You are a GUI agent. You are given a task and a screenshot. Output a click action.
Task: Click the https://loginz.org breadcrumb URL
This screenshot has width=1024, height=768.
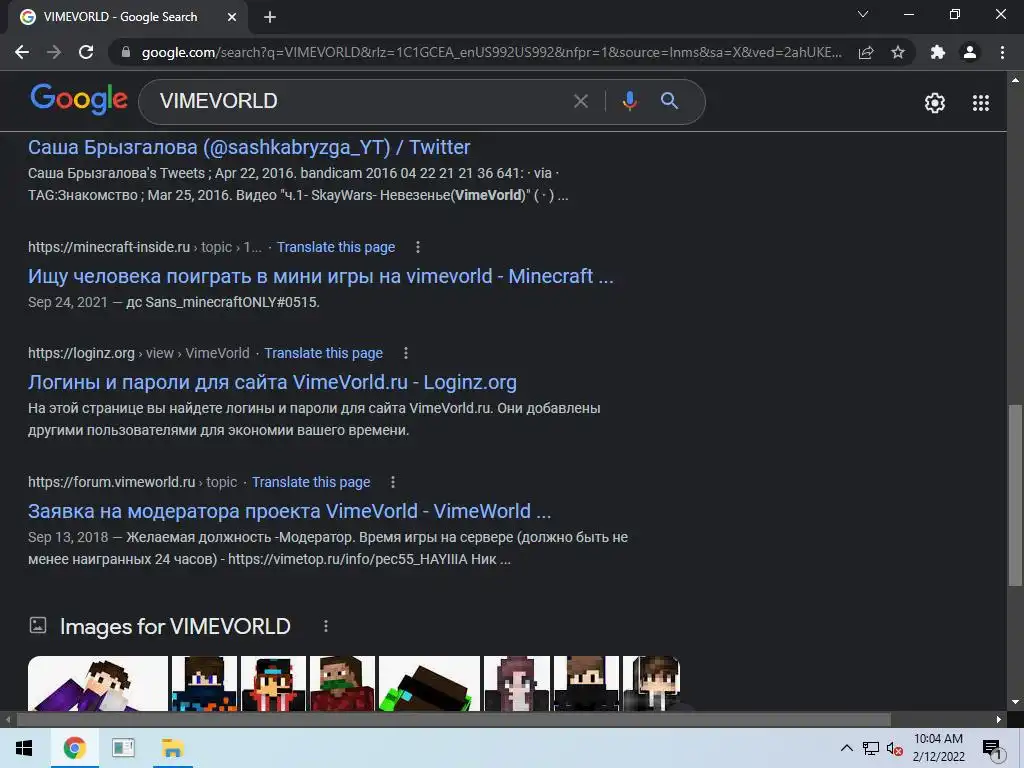[x=81, y=353]
